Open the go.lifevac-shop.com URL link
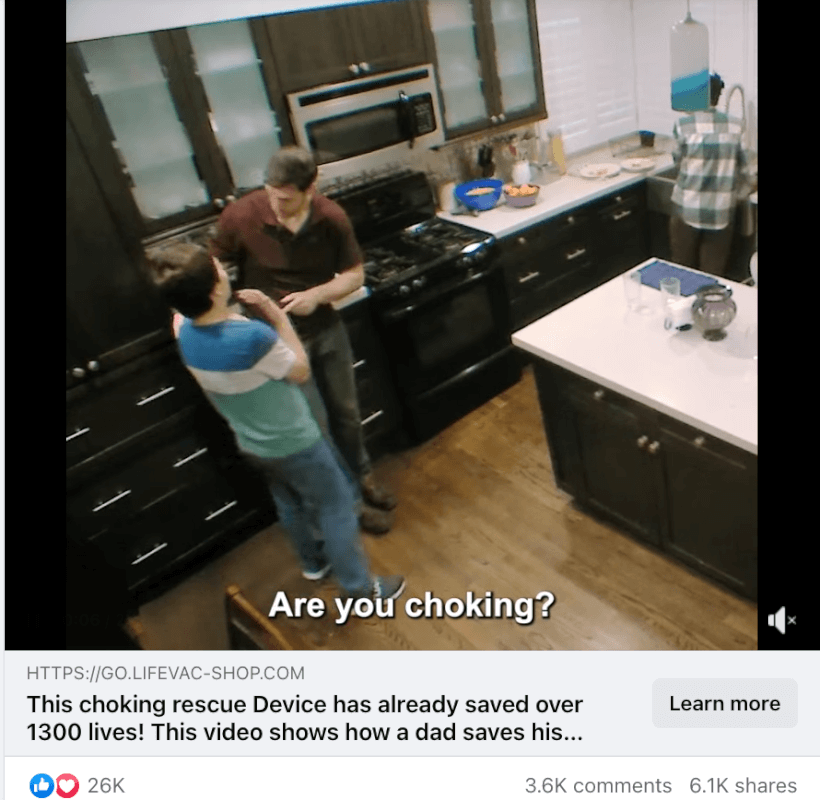820x800 pixels. (165, 673)
